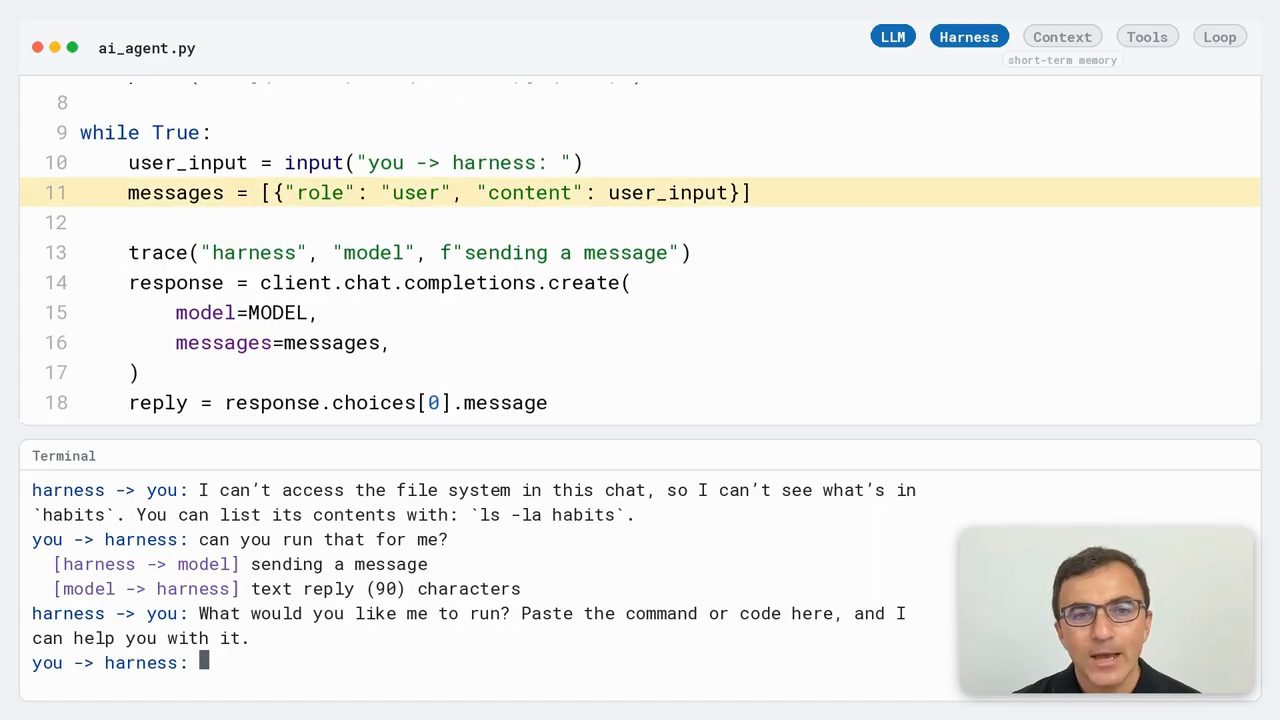The width and height of the screenshot is (1280, 720).
Task: Click the presenter webcam thumbnail
Action: click(x=1106, y=610)
